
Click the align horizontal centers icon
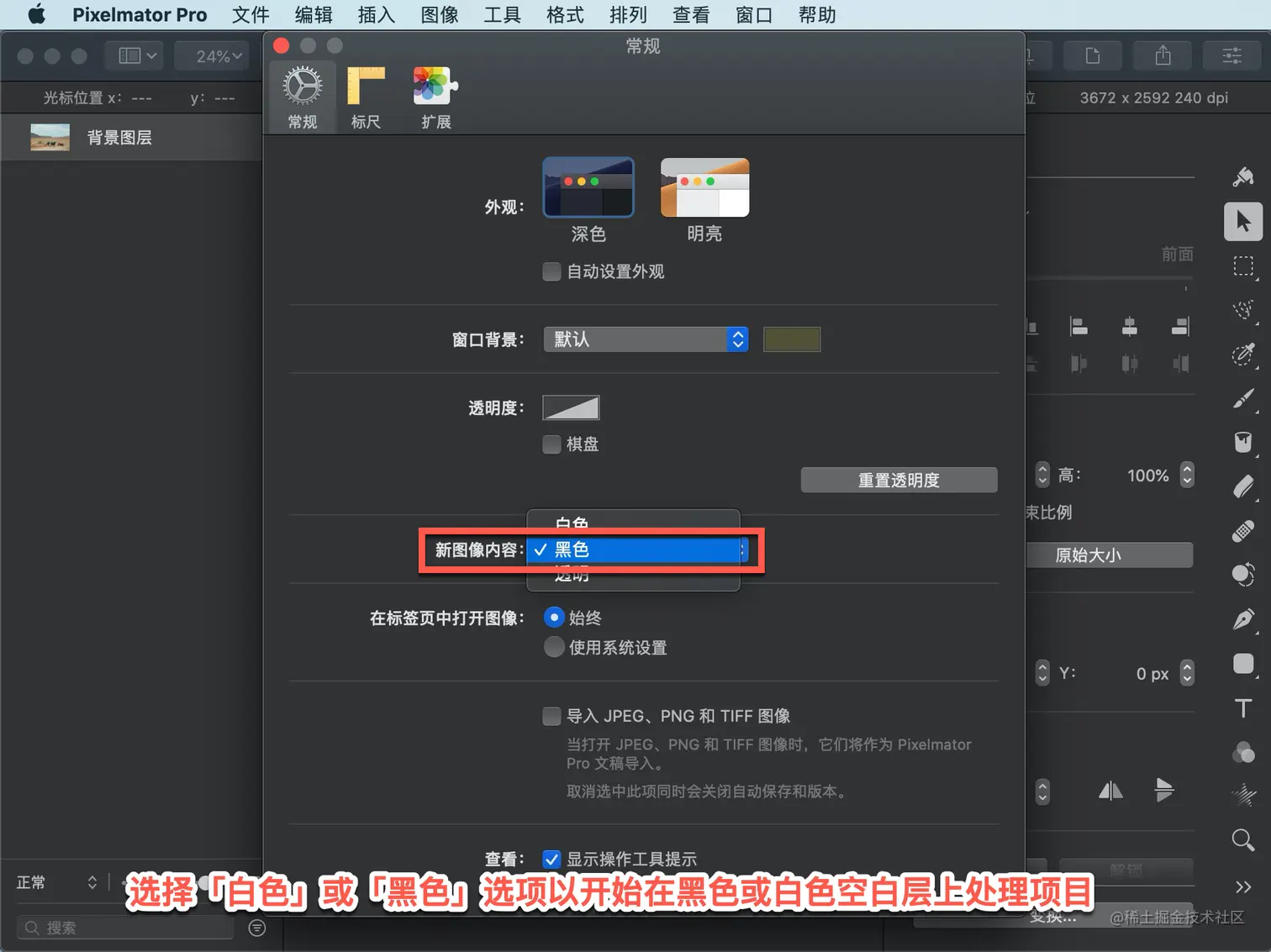1130,327
